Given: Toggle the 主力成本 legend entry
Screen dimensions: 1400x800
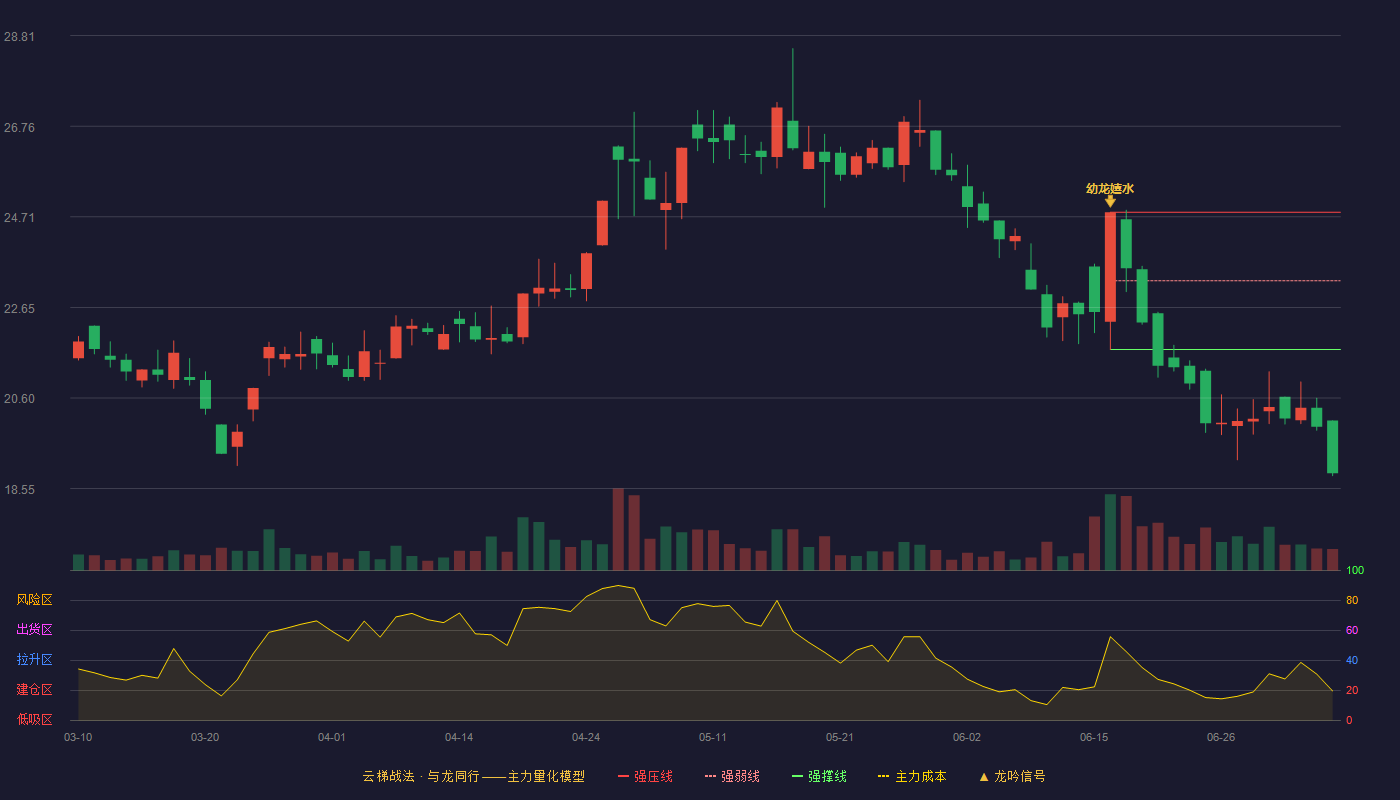Looking at the screenshot, I should coord(912,776).
